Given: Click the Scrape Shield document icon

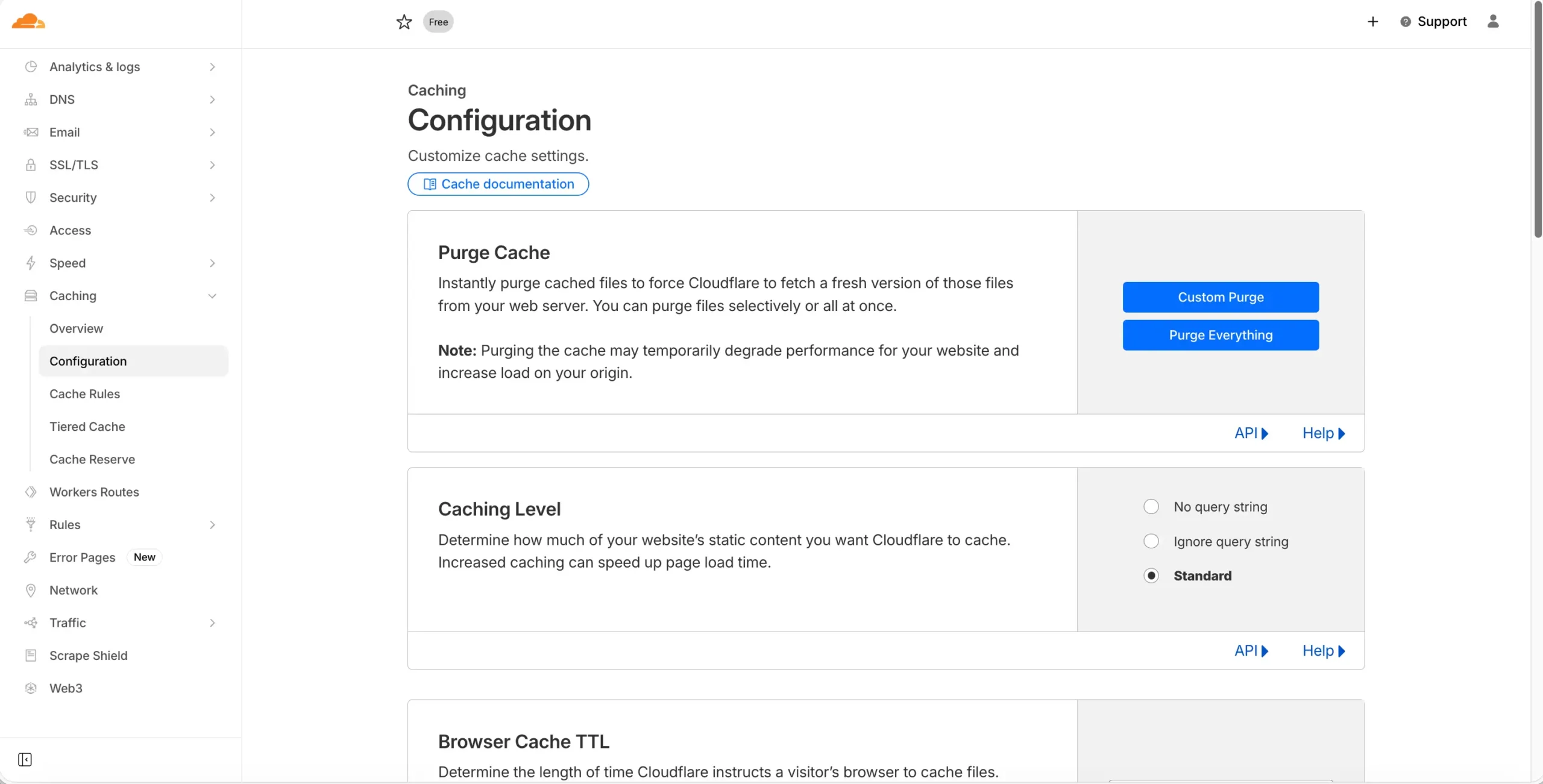Looking at the screenshot, I should coord(31,655).
